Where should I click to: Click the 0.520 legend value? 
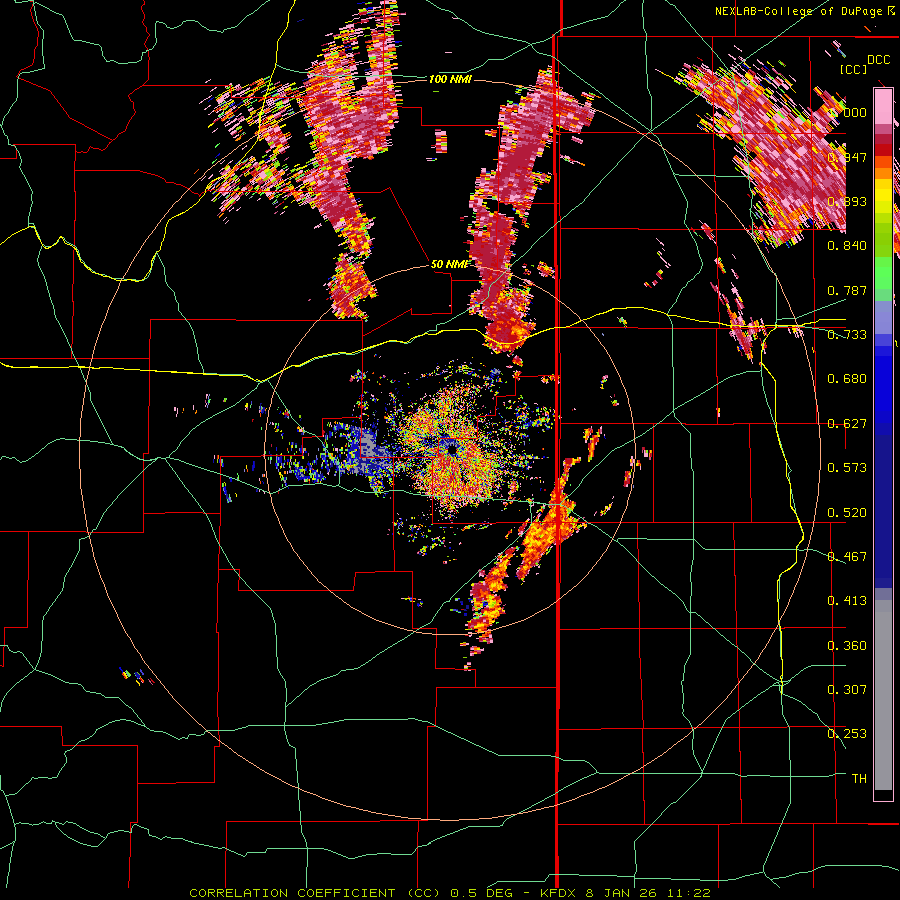847,513
